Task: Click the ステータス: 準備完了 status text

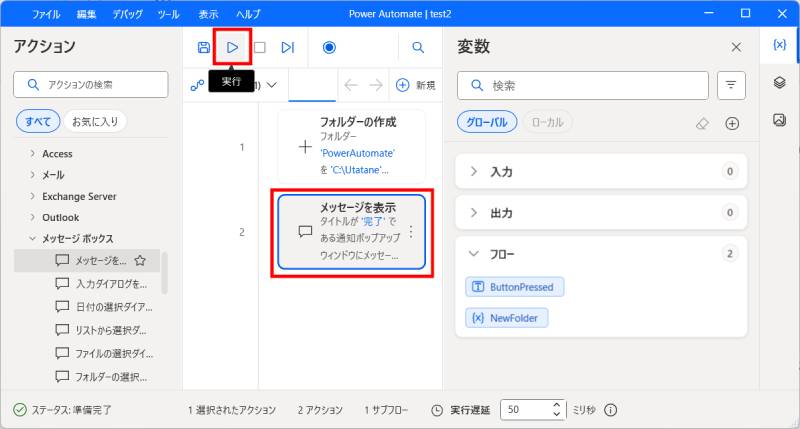Action: pyautogui.click(x=71, y=410)
